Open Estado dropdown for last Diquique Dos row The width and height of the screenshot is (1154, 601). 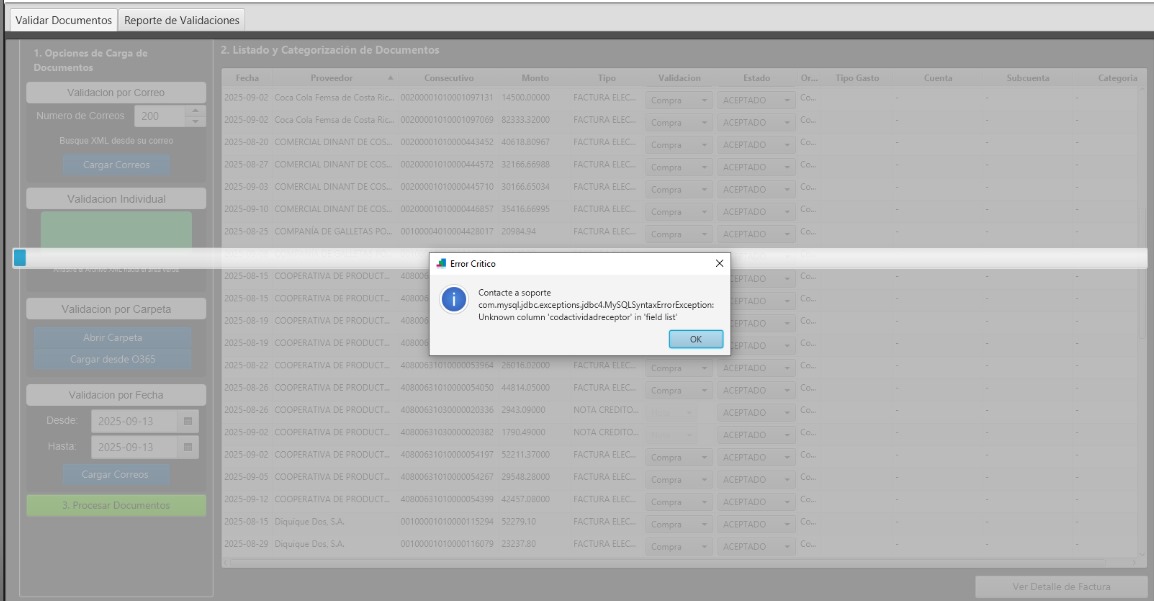tap(787, 547)
